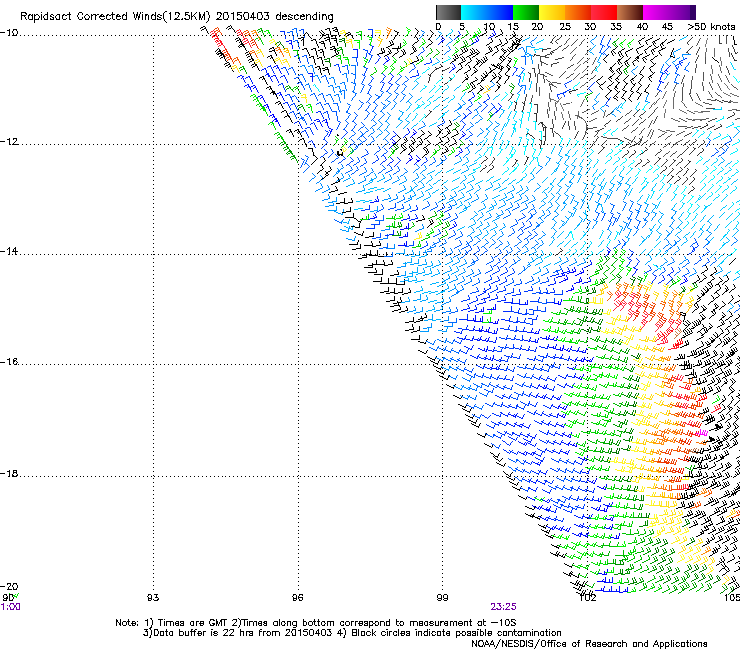
Task: Click the -16 latitude axis label
Action: [9, 362]
